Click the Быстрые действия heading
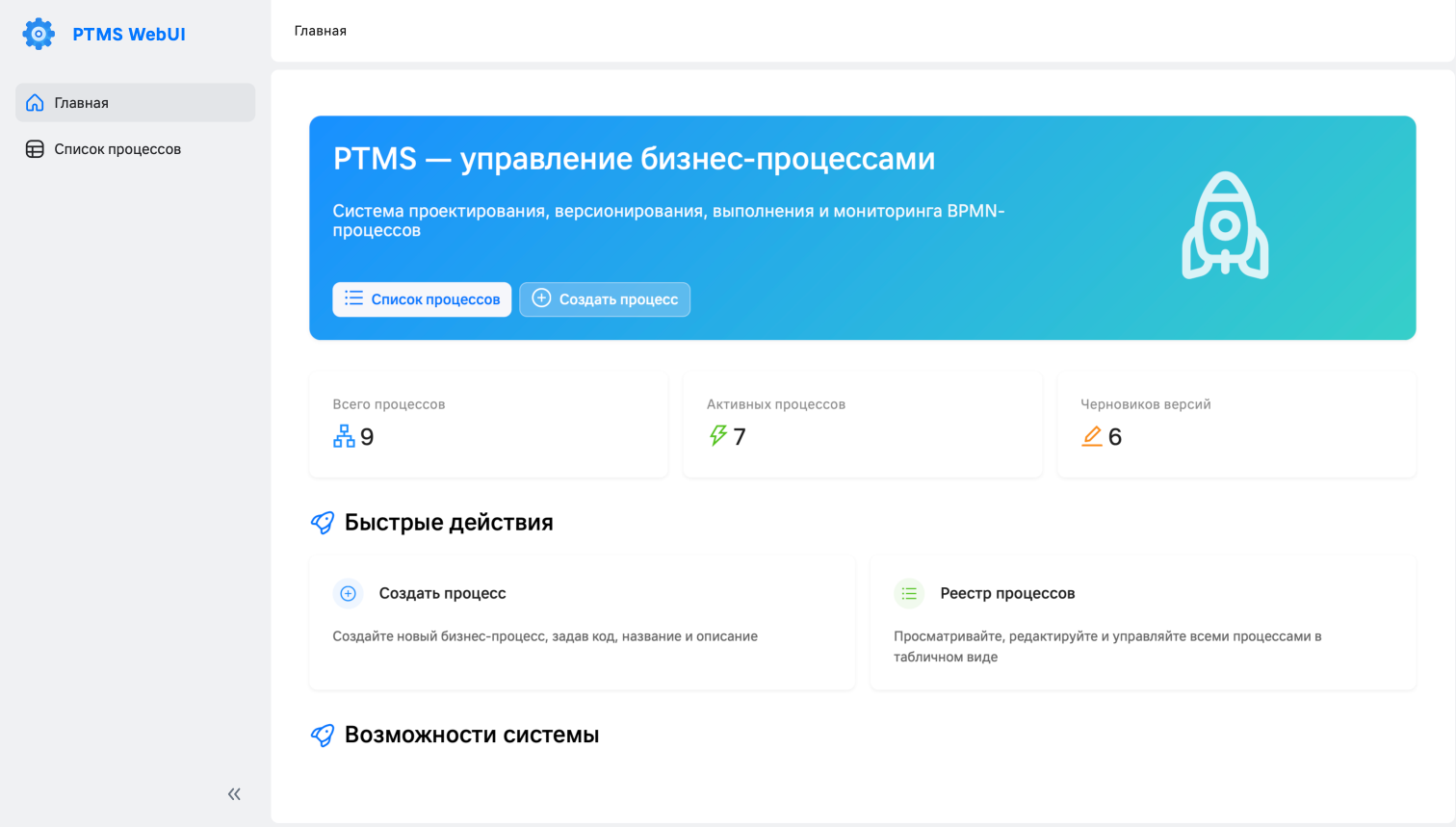This screenshot has height=827, width=1456. [x=449, y=523]
